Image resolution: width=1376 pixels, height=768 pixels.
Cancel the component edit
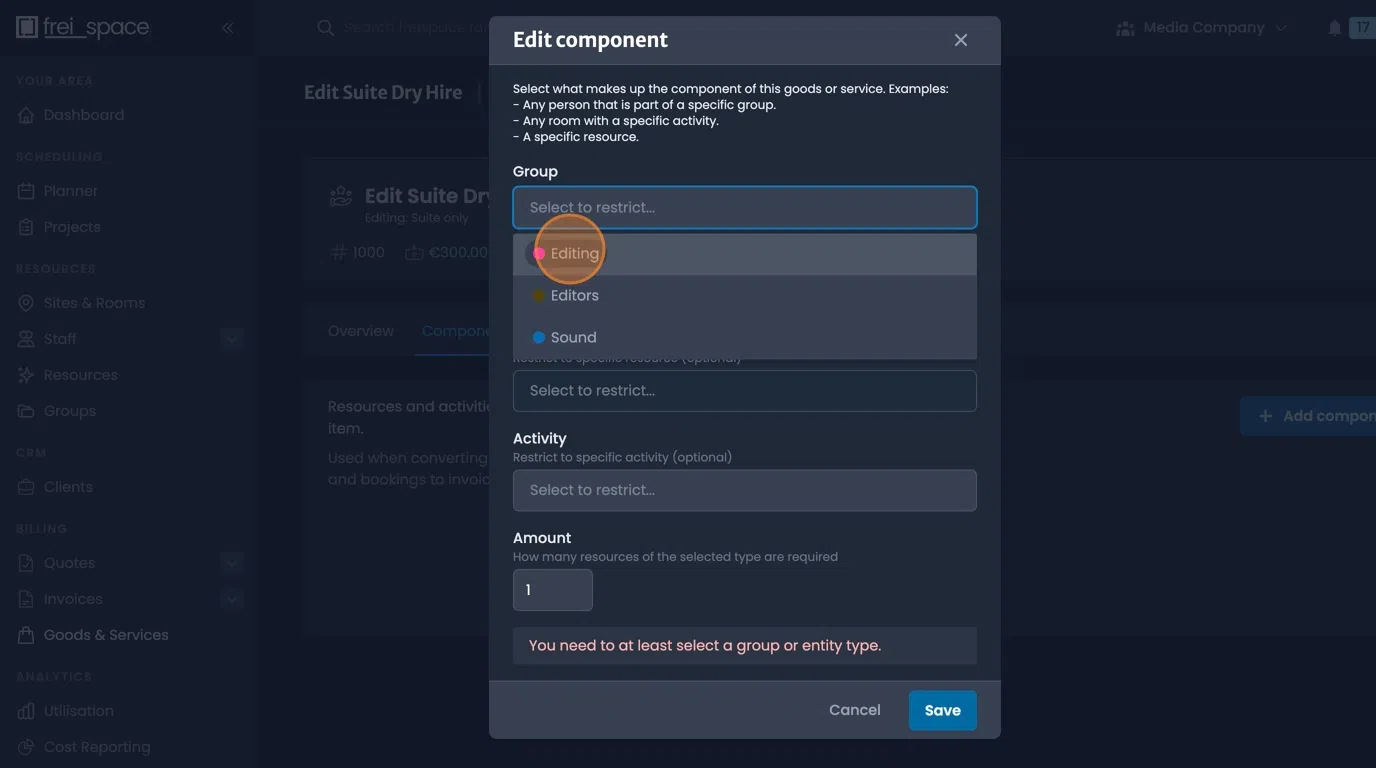click(854, 709)
